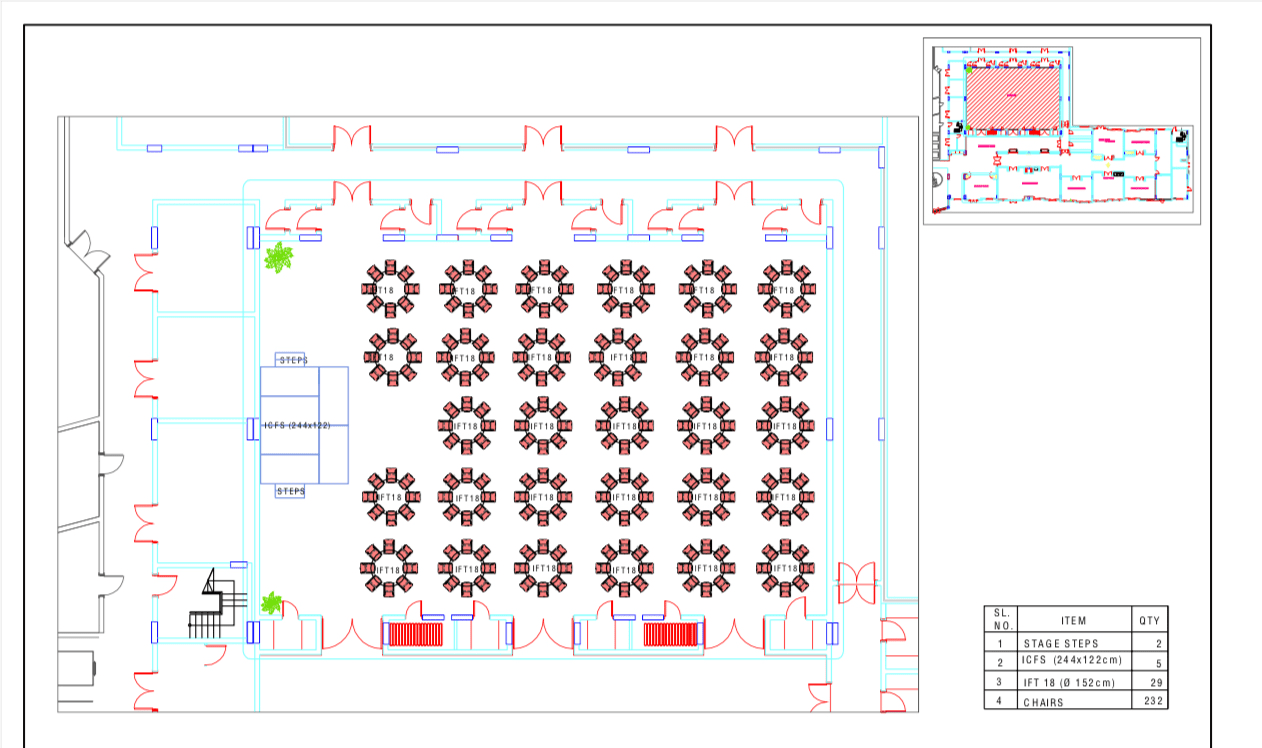Select the ICFS (244x122) stage platform label
Viewport: 1262px width, 748px height.
(296, 425)
